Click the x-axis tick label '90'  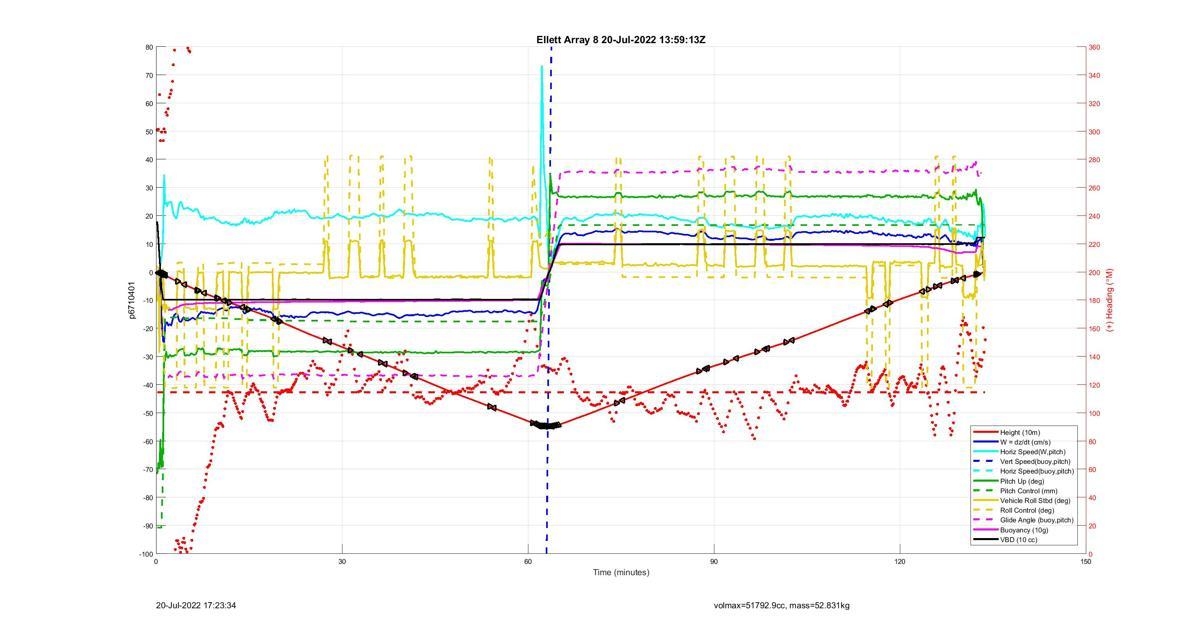pos(714,562)
